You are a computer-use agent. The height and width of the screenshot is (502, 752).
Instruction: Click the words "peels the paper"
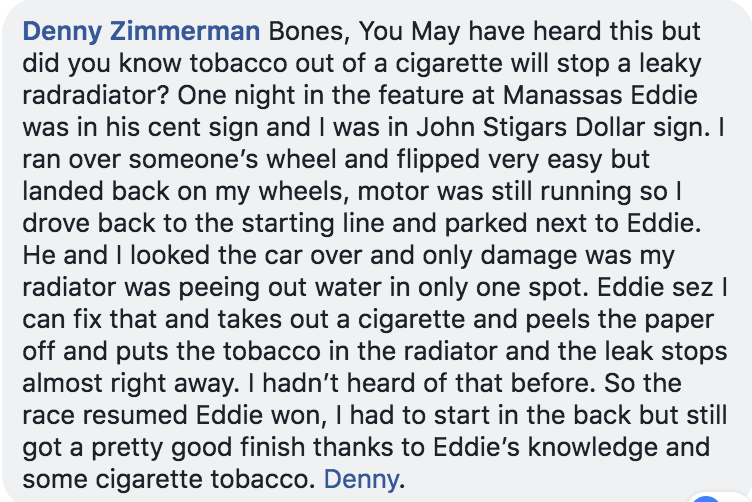[x=620, y=319]
